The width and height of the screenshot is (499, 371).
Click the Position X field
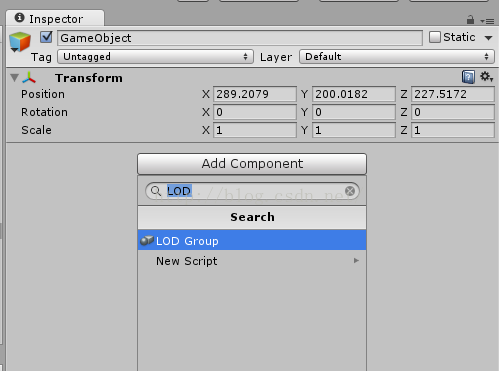click(x=255, y=94)
